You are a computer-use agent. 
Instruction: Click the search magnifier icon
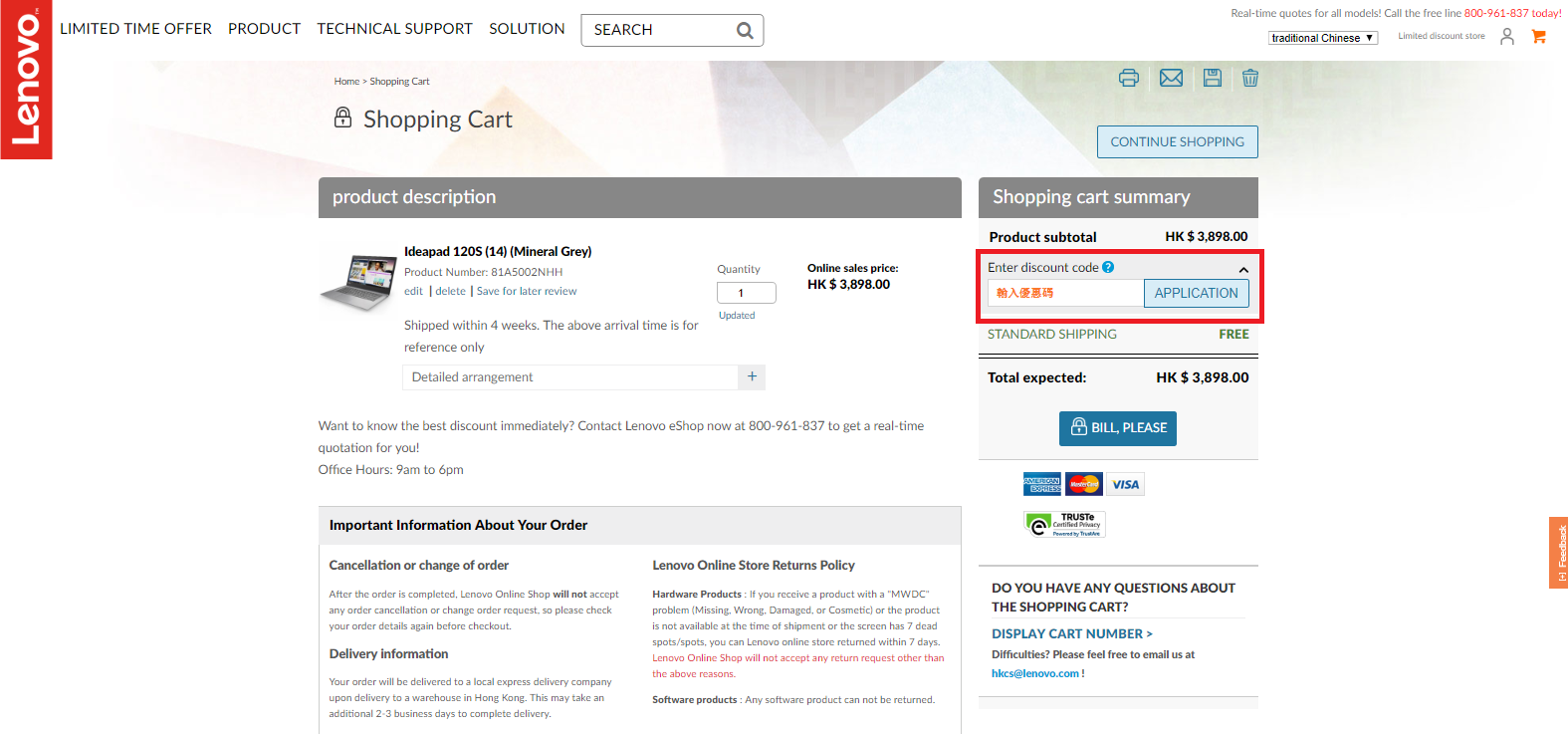(x=744, y=30)
